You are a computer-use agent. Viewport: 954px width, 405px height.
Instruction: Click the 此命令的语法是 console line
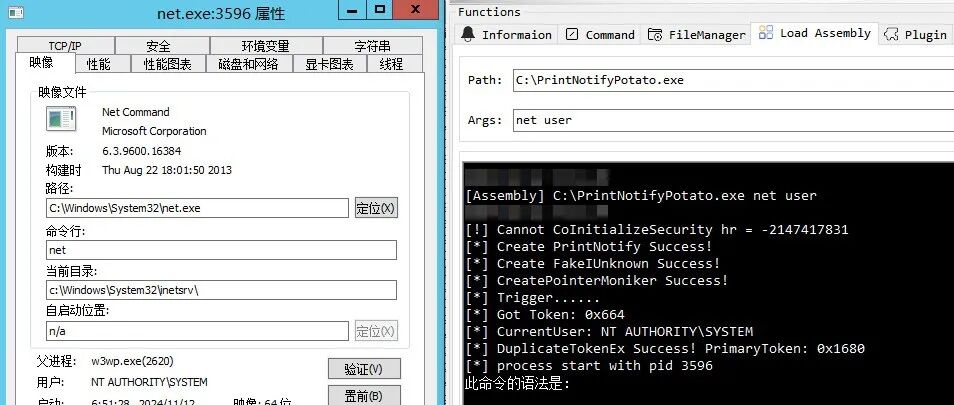[x=517, y=384]
